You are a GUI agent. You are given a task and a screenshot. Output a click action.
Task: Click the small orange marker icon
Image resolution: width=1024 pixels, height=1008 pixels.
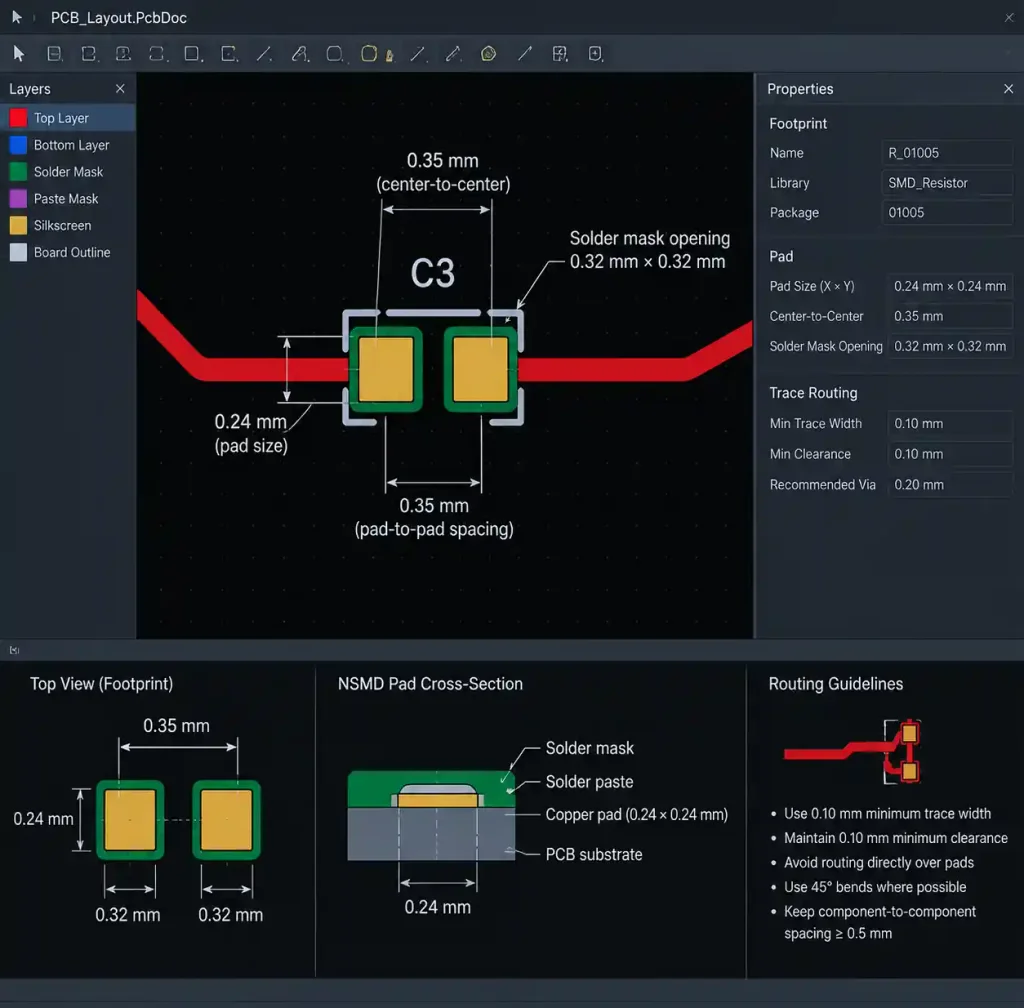point(390,55)
